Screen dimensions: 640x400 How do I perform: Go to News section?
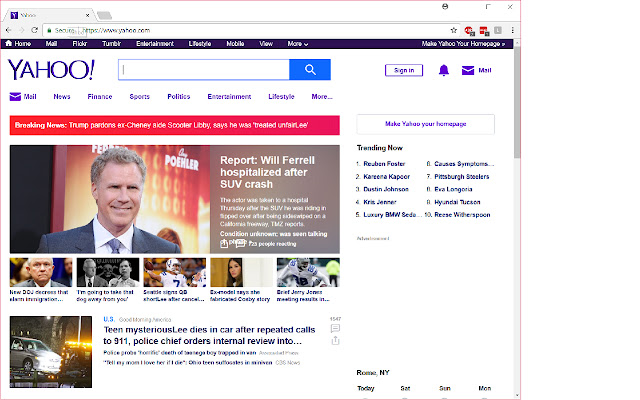pos(62,97)
